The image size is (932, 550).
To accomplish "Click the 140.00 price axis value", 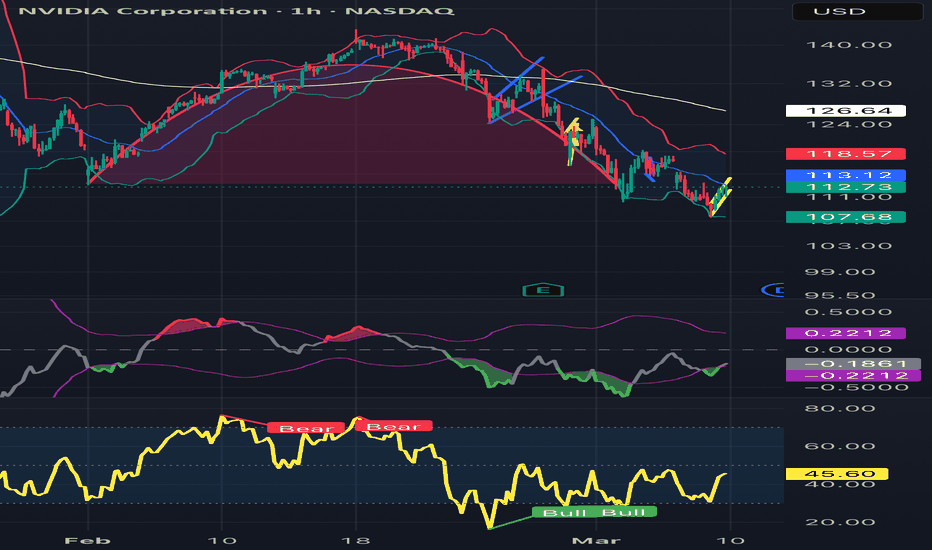I will click(848, 45).
